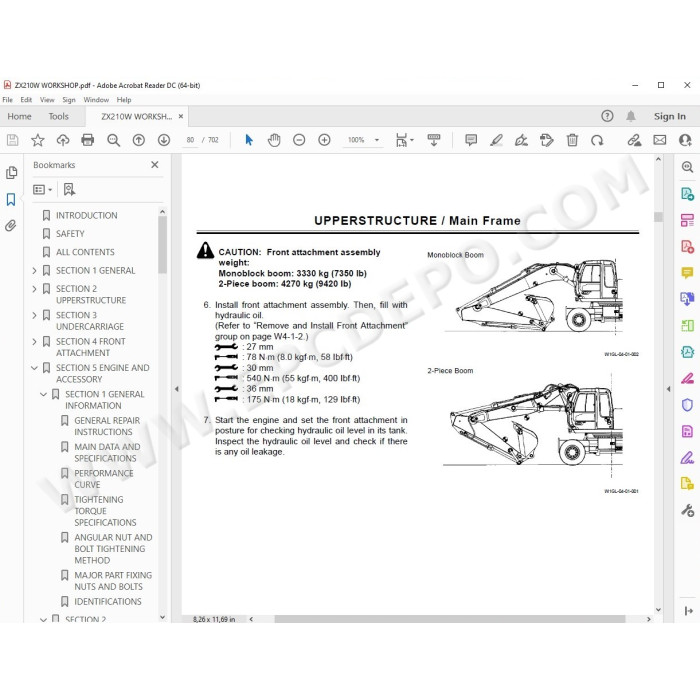Open the SAFETY bookmark
Screen dimensions: 700x700
pos(70,234)
